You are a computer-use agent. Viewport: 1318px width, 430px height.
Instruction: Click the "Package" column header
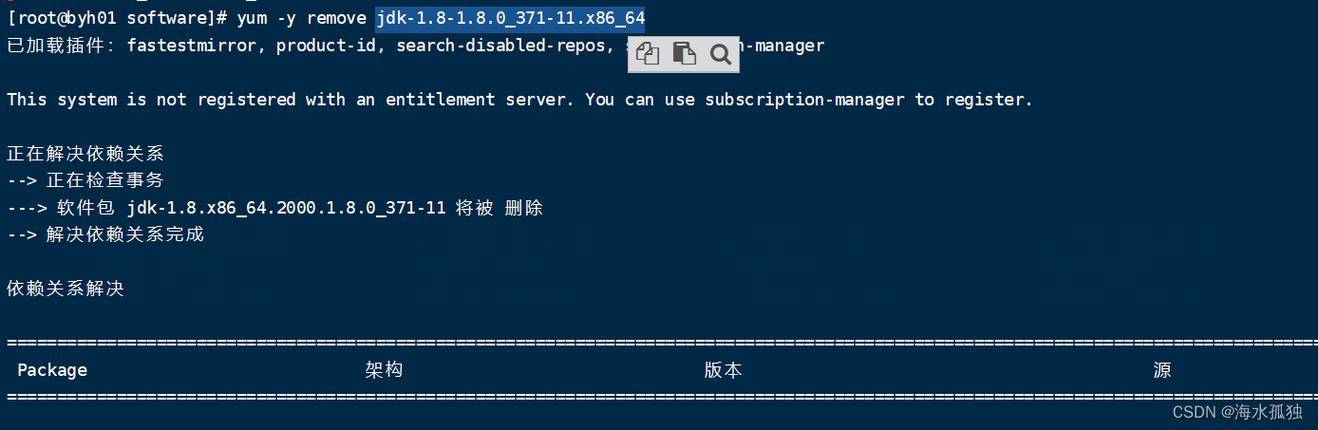tap(52, 370)
